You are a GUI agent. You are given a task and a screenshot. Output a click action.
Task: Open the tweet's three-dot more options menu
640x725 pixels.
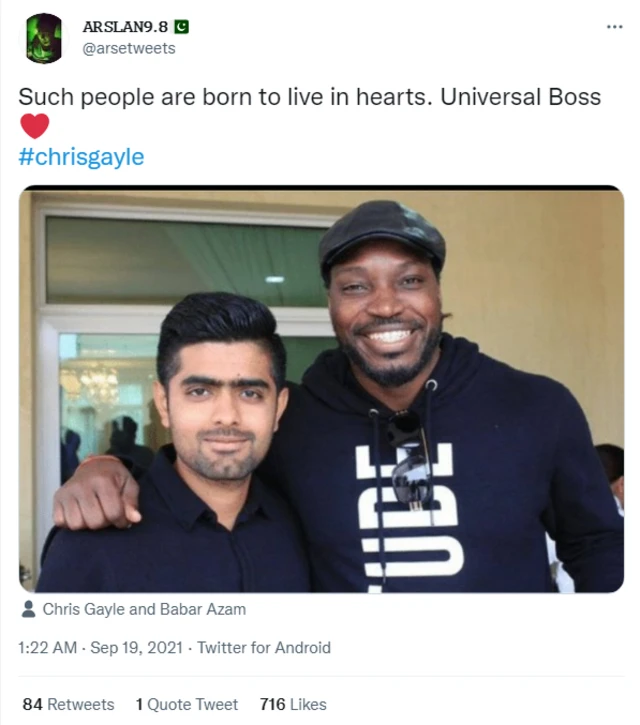click(614, 26)
